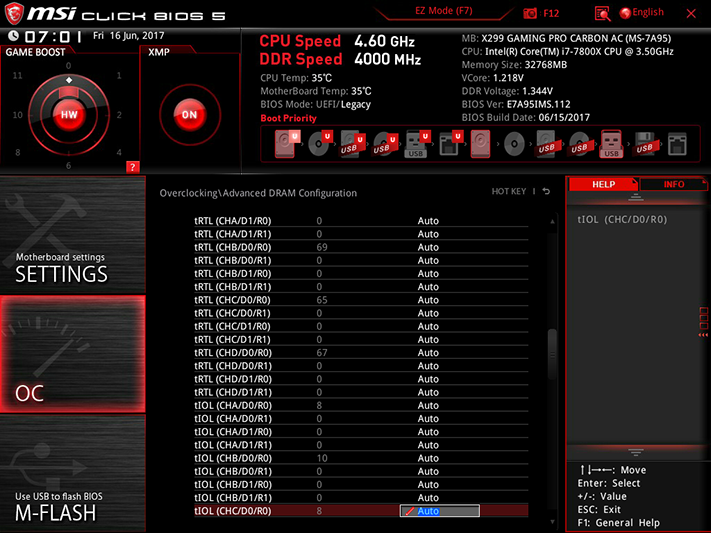Click the date Fri 16 Jun, 2017
This screenshot has height=533, width=711.
[x=129, y=35]
